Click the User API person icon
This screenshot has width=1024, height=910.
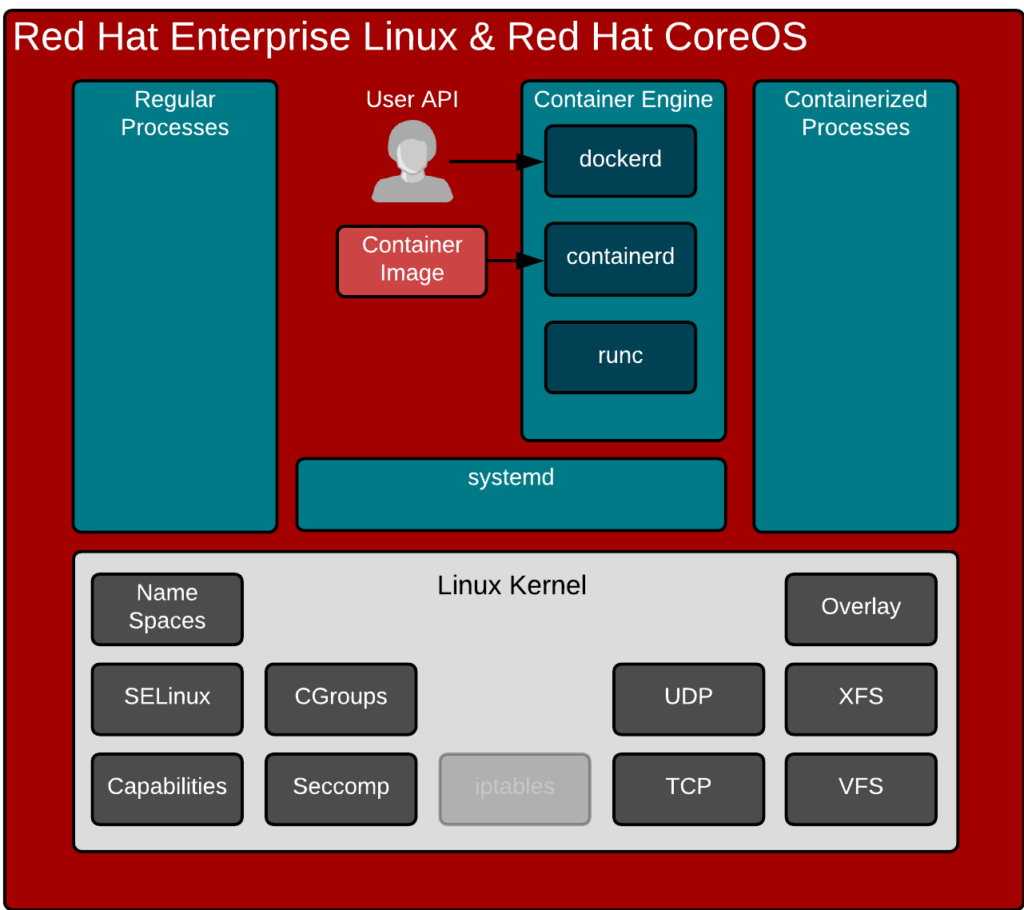coord(412,161)
